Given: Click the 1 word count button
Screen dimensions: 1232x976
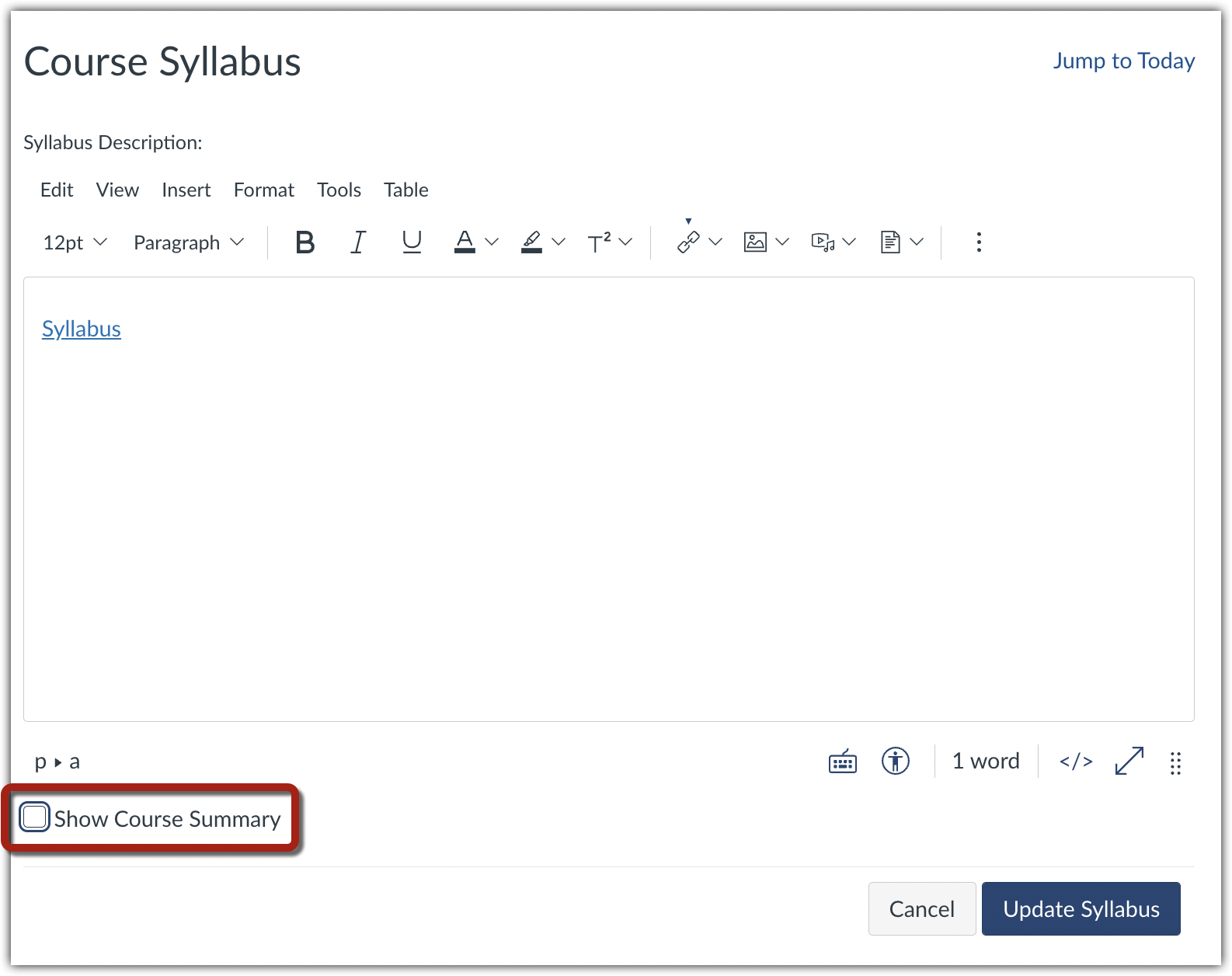Looking at the screenshot, I should [986, 762].
